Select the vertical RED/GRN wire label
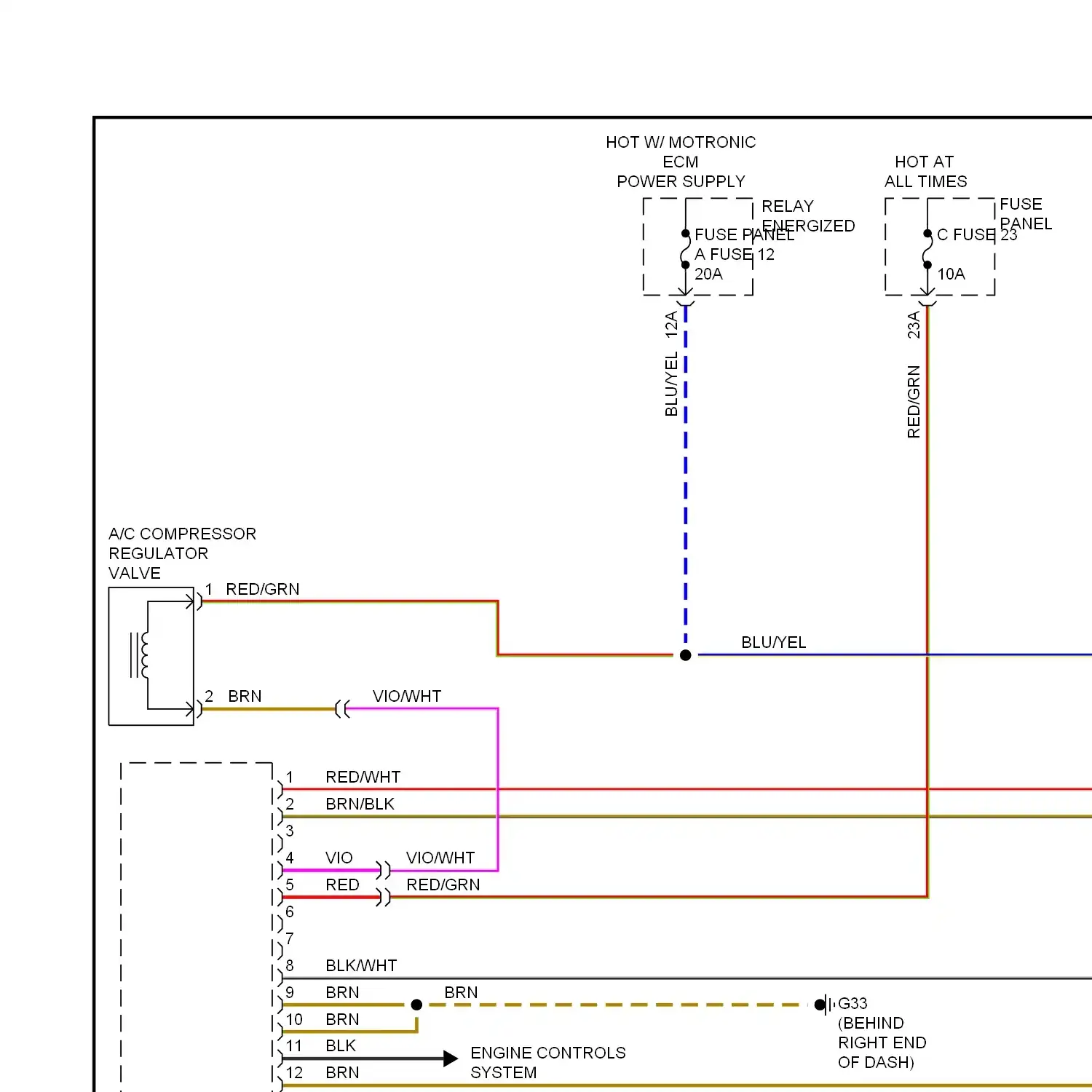This screenshot has width=1092, height=1092. 914,402
